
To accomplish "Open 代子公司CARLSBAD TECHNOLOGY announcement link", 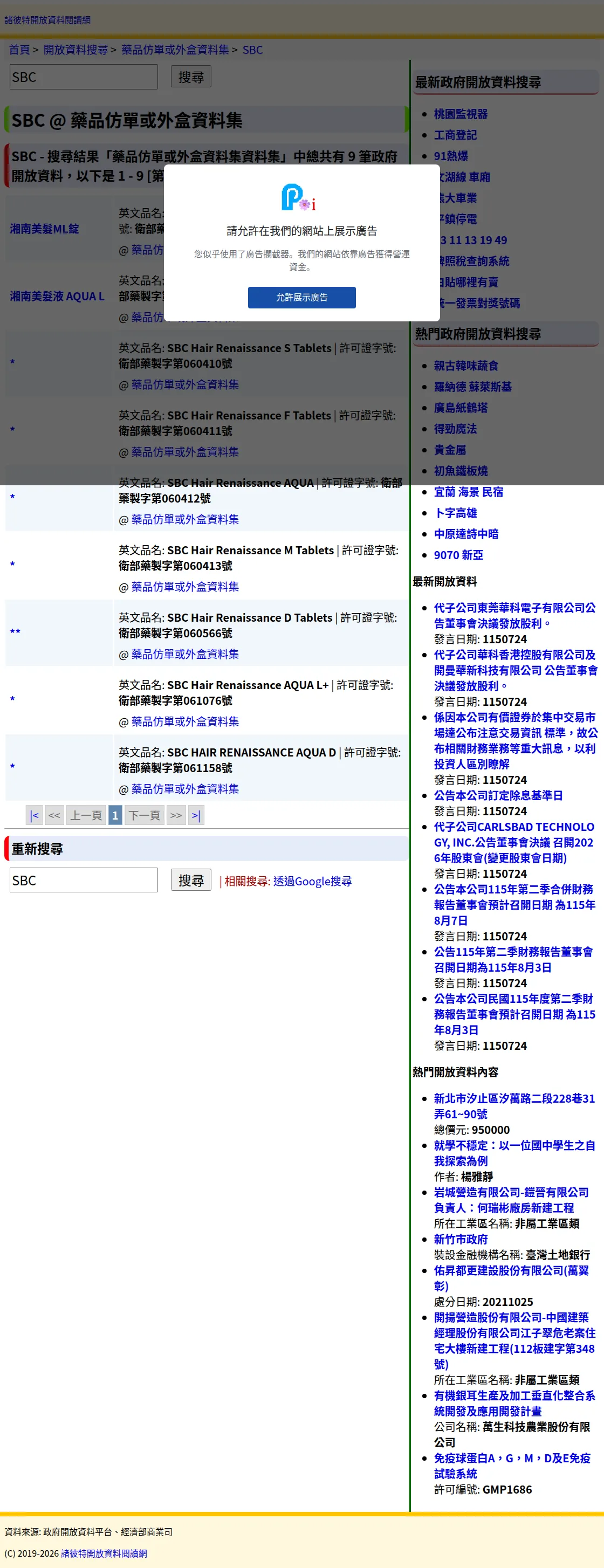I will 514,842.
